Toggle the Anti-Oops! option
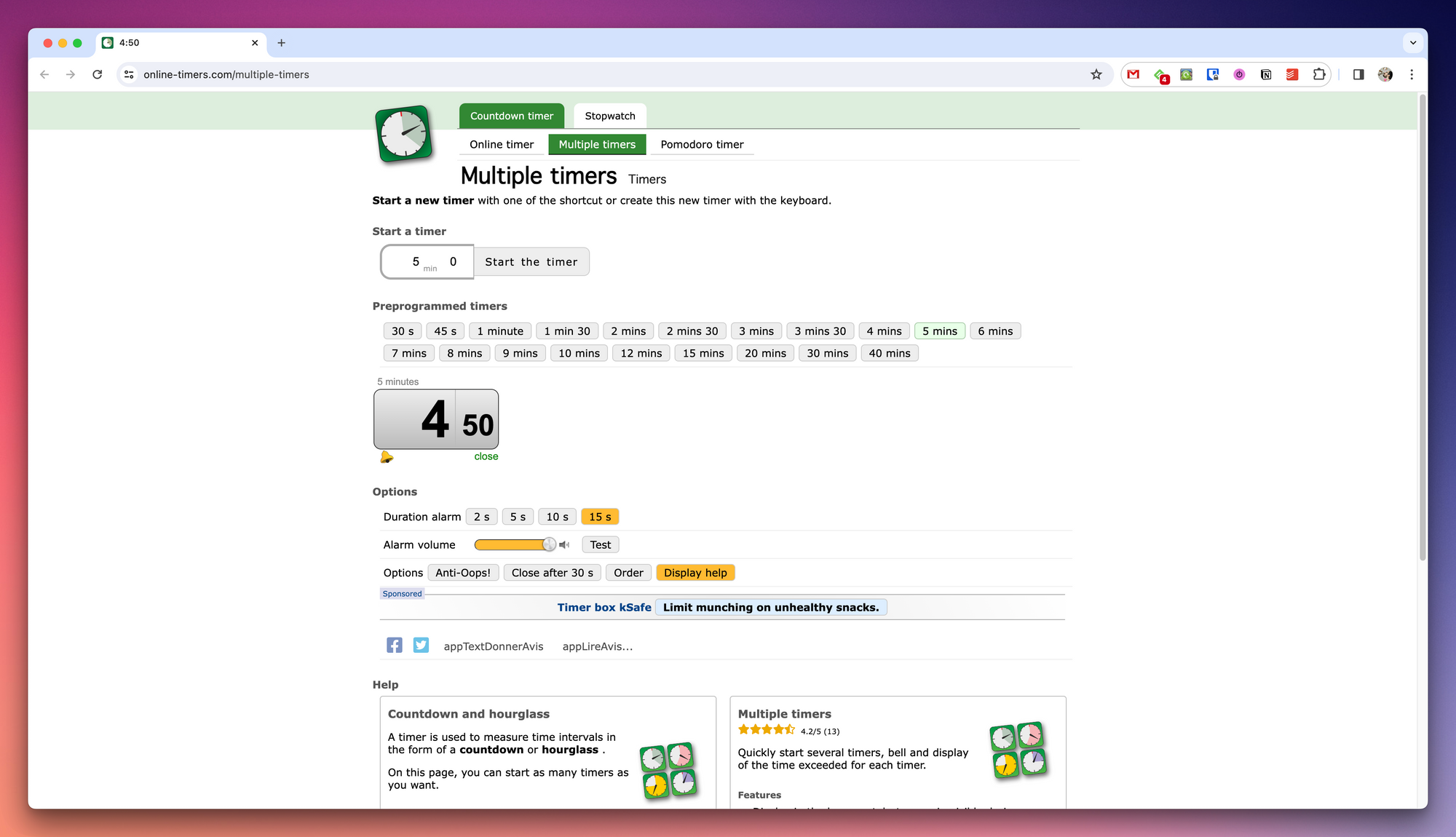Image resolution: width=1456 pixels, height=837 pixels. point(463,573)
